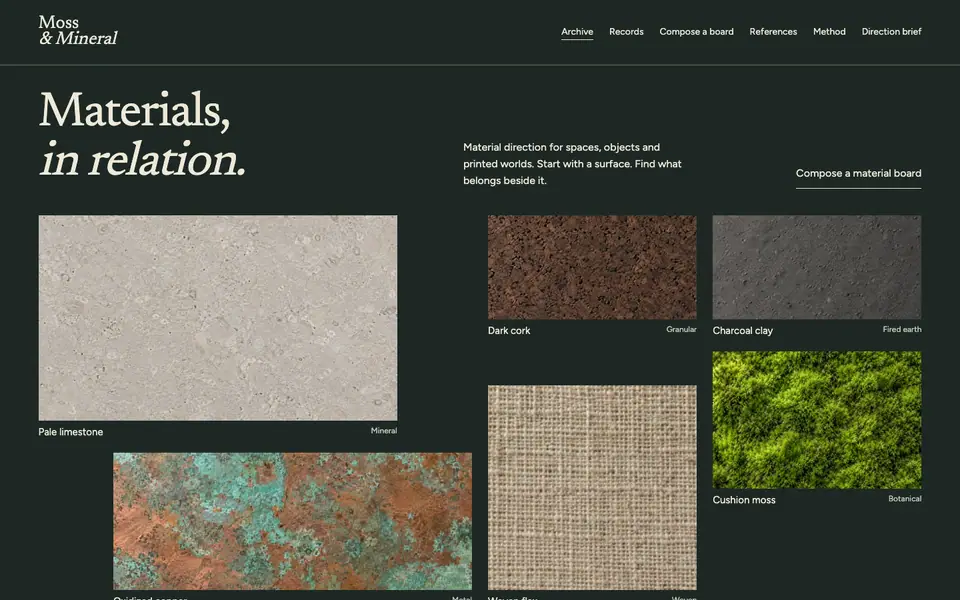This screenshot has height=600, width=960.
Task: Navigate to the Method page
Action: [829, 32]
